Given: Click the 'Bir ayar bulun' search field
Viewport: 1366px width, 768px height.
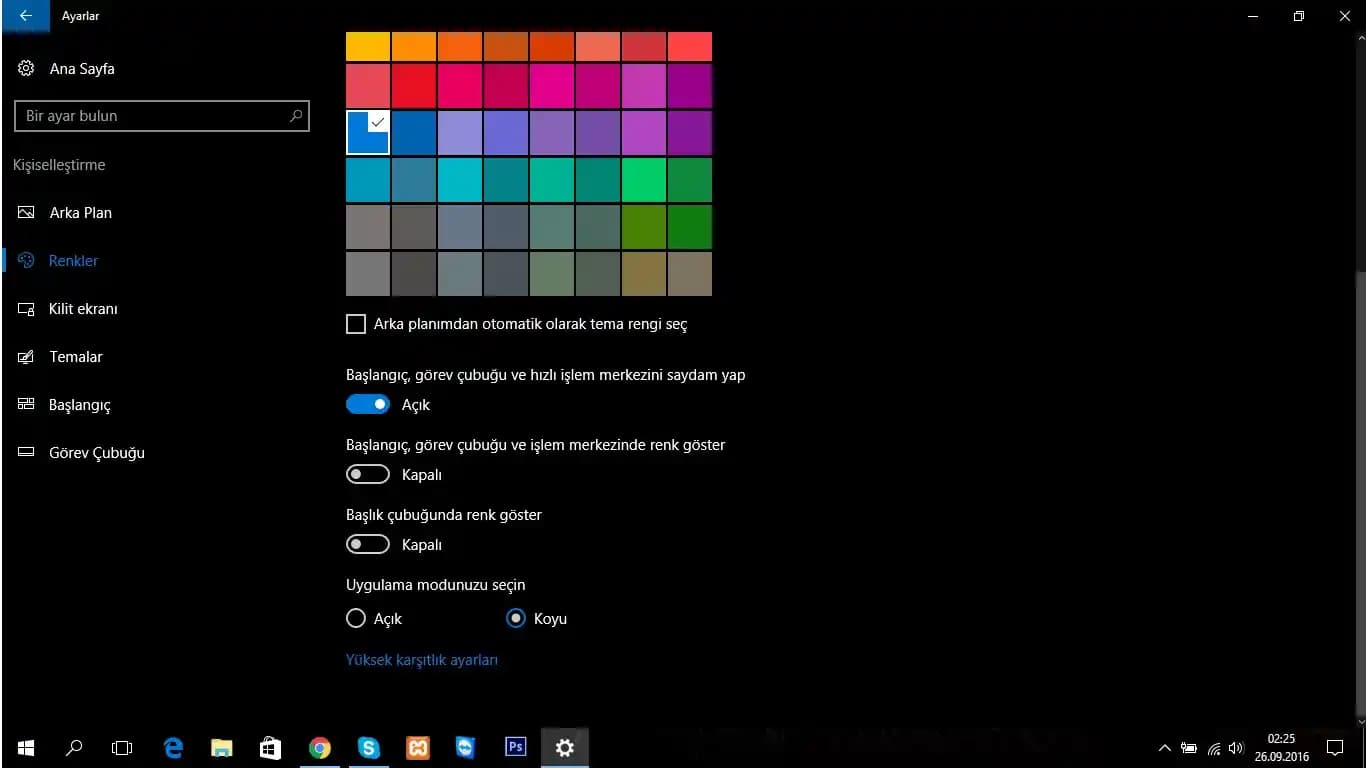Looking at the screenshot, I should (x=150, y=116).
